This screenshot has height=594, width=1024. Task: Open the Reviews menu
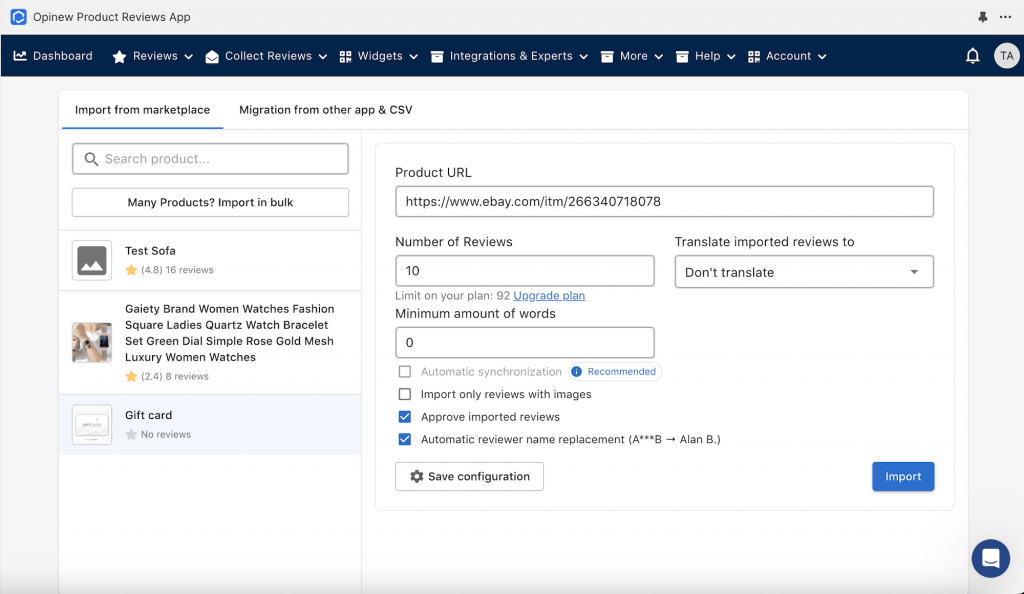tap(153, 56)
